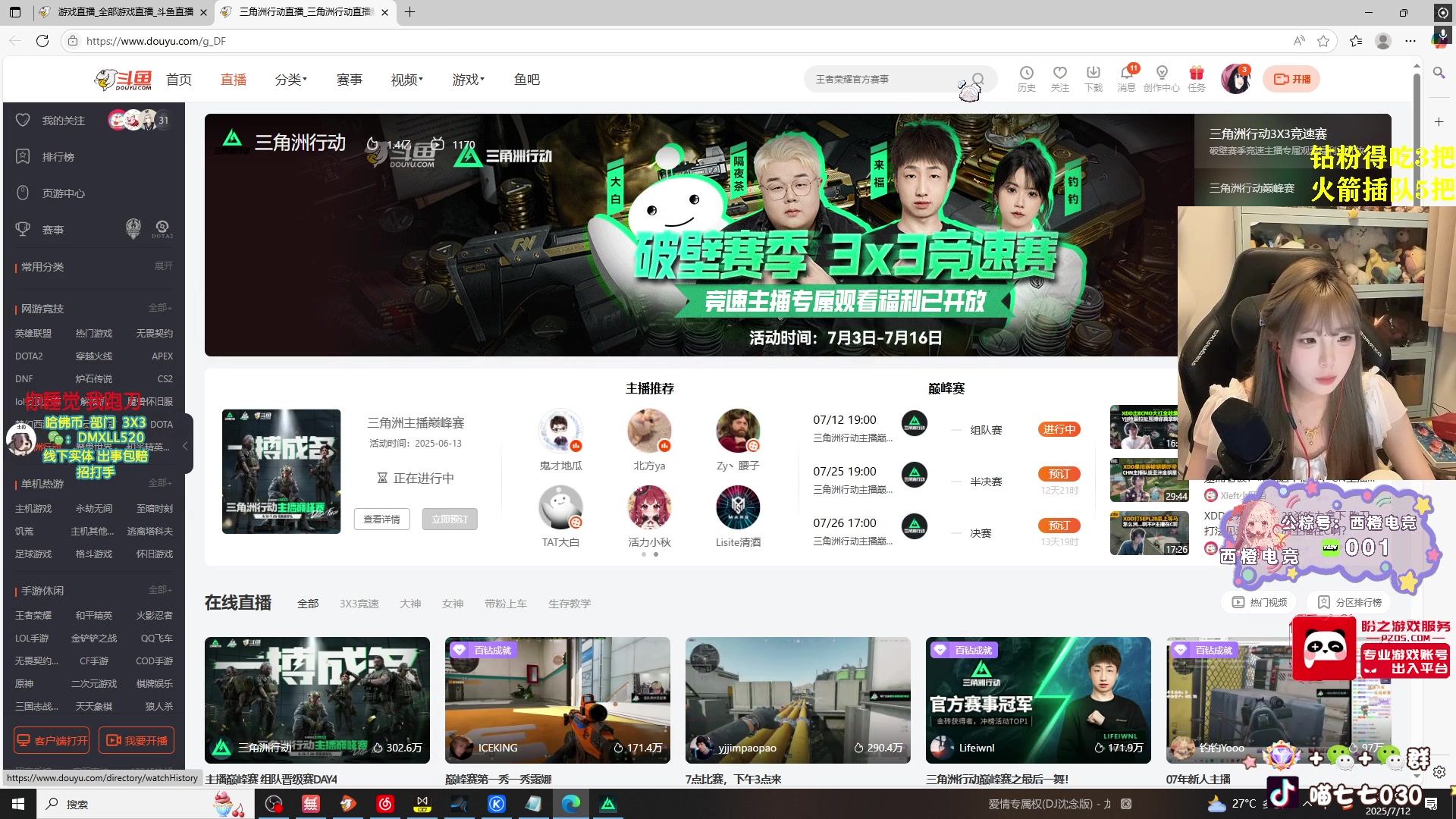Open the yjjimpaopao live stream thumbnail

[x=798, y=700]
